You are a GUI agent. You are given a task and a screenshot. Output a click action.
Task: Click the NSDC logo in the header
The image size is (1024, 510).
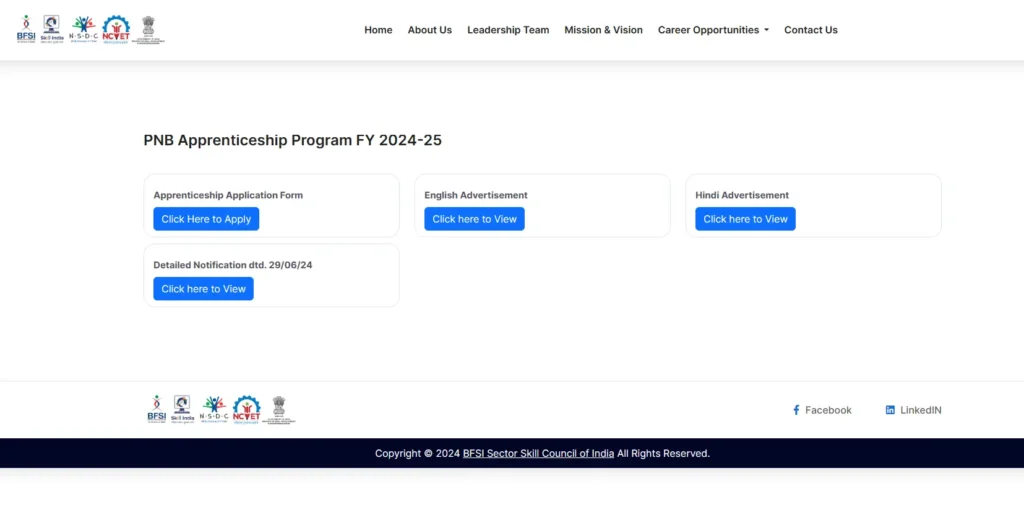83,29
